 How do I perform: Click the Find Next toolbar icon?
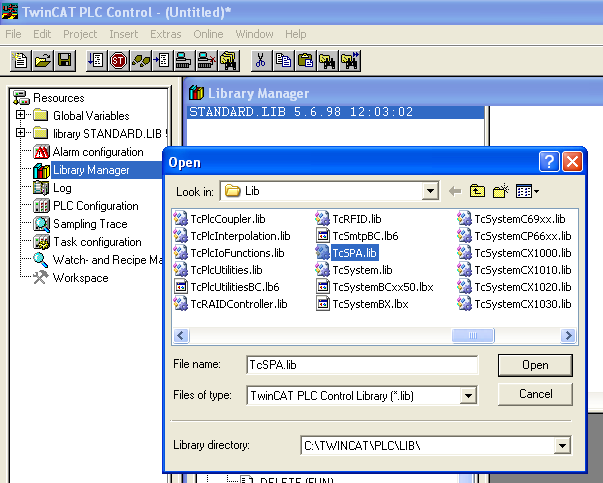[350, 61]
